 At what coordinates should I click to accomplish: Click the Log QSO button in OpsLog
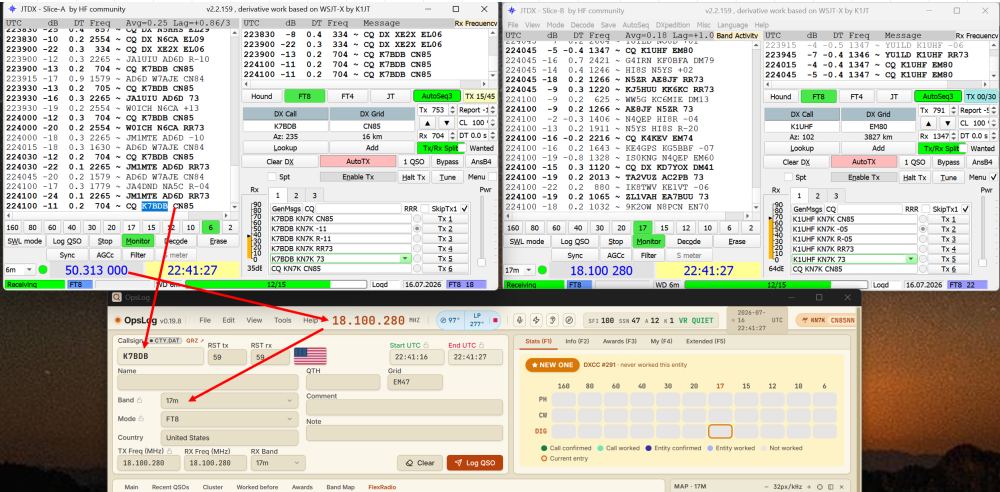(x=474, y=463)
